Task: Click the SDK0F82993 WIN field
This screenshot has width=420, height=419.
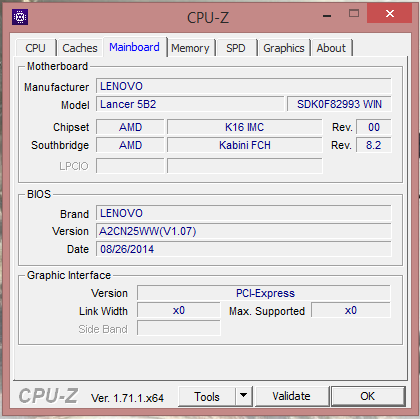Action: (x=339, y=104)
